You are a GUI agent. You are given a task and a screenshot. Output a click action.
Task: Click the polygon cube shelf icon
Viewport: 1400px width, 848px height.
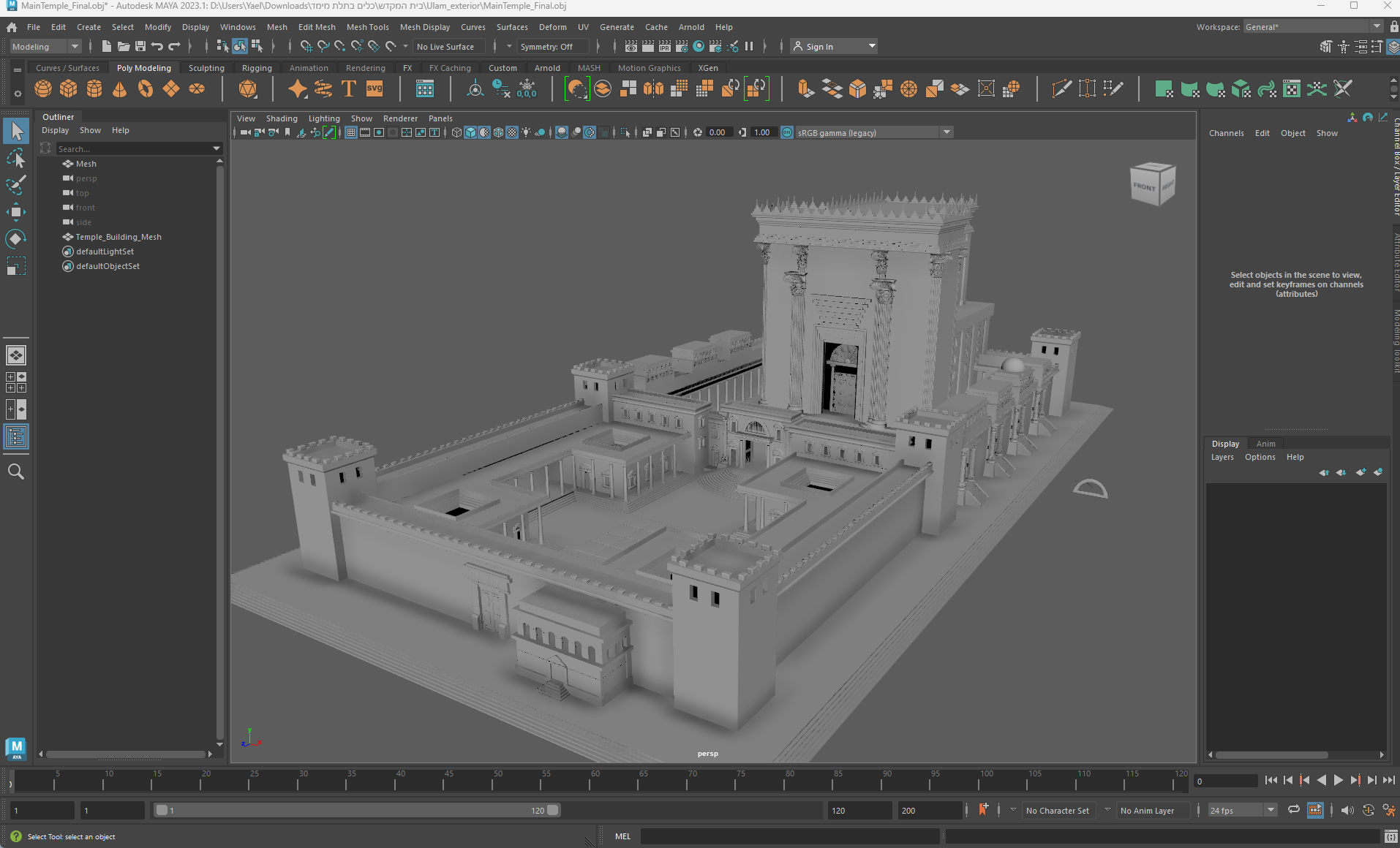[69, 89]
